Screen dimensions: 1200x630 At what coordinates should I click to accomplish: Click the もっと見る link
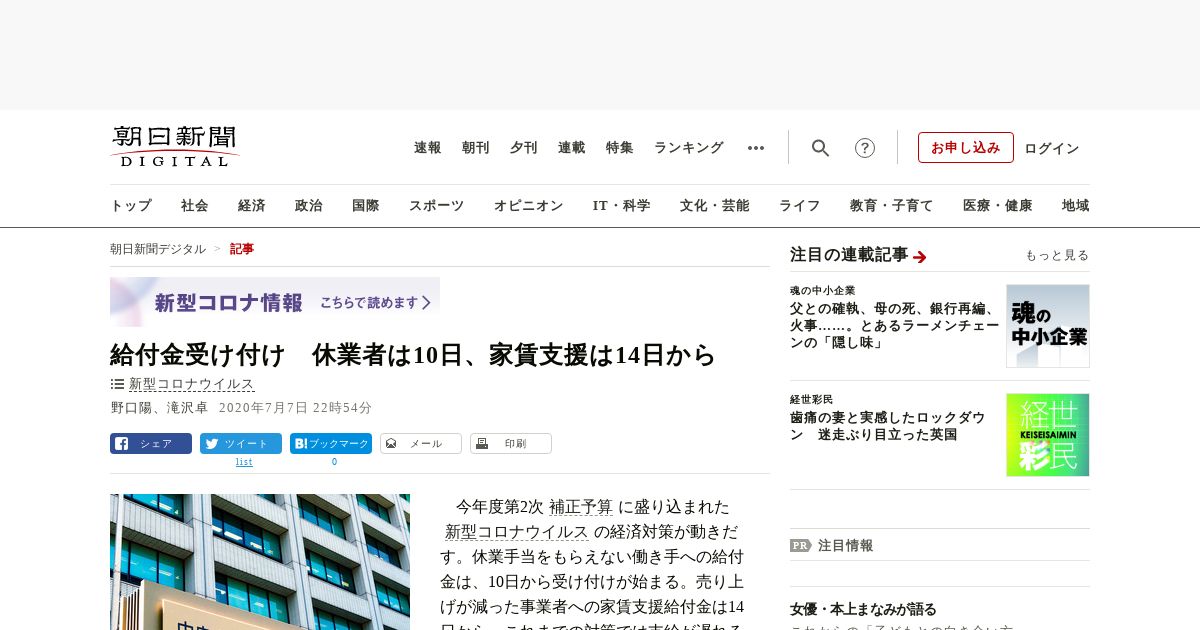1057,256
